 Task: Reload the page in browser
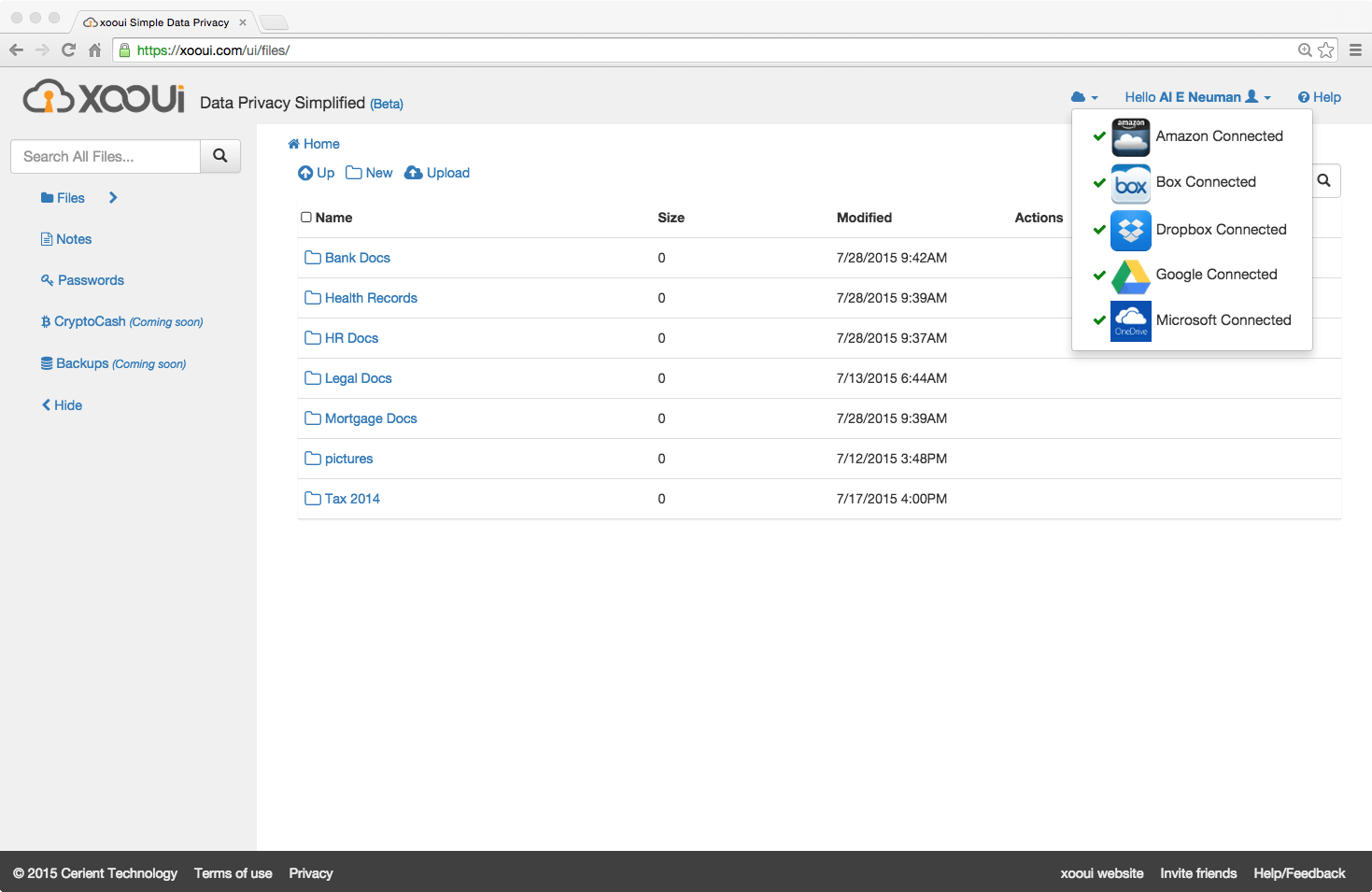(68, 50)
